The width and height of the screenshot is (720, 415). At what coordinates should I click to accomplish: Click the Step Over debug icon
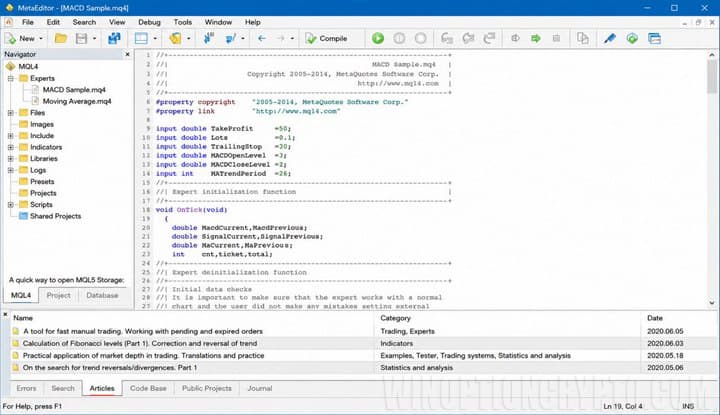[468, 39]
